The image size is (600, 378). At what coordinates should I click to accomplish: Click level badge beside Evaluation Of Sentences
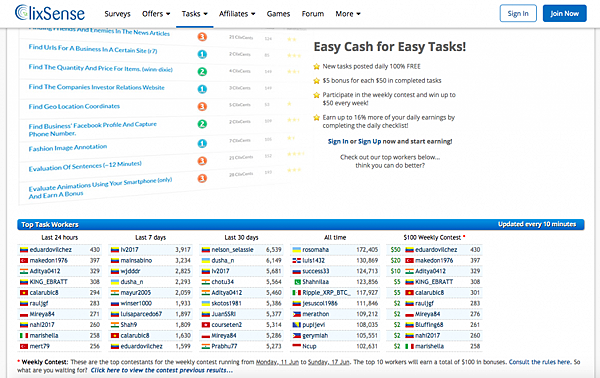[x=202, y=161]
